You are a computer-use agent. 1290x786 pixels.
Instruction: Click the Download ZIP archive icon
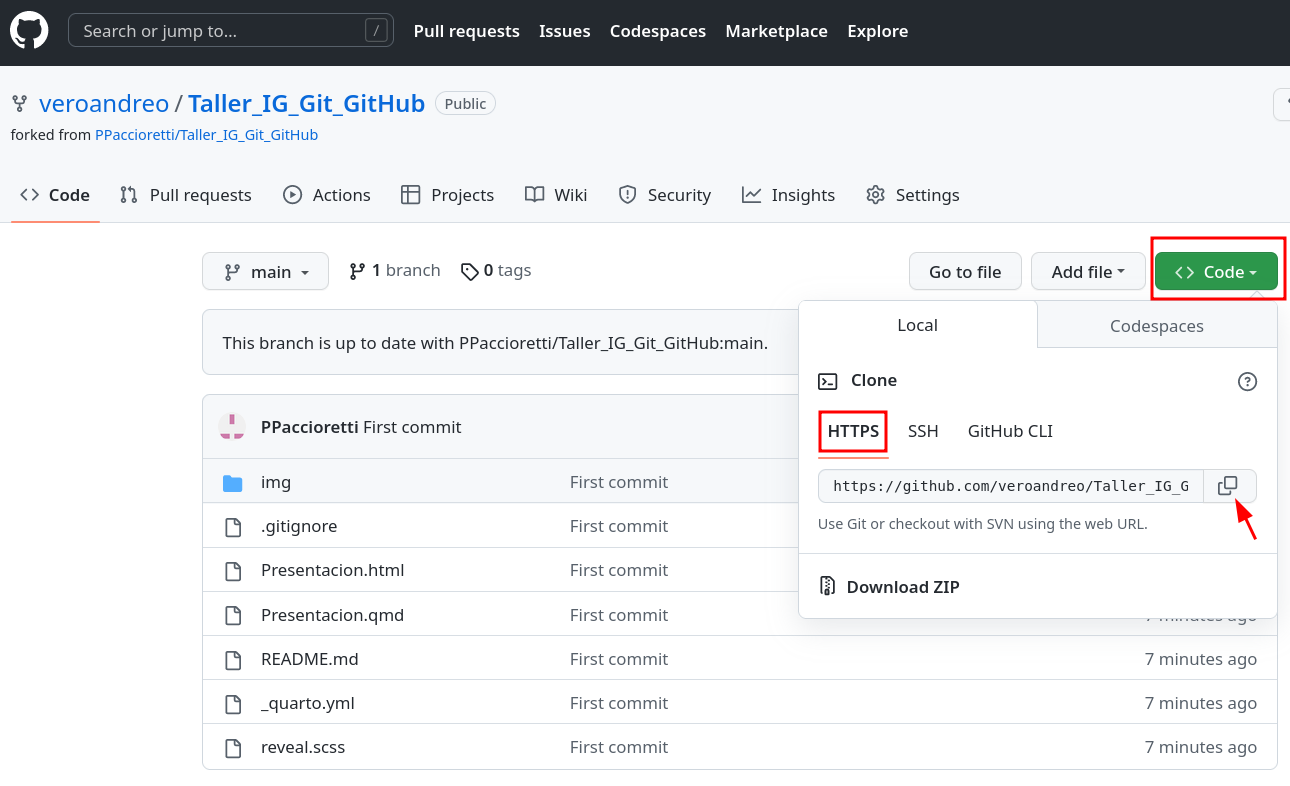click(827, 586)
